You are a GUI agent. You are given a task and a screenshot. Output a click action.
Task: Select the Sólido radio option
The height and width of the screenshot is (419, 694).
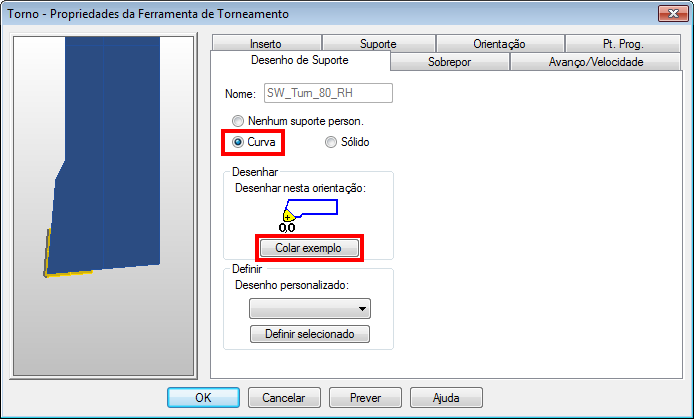click(347, 142)
